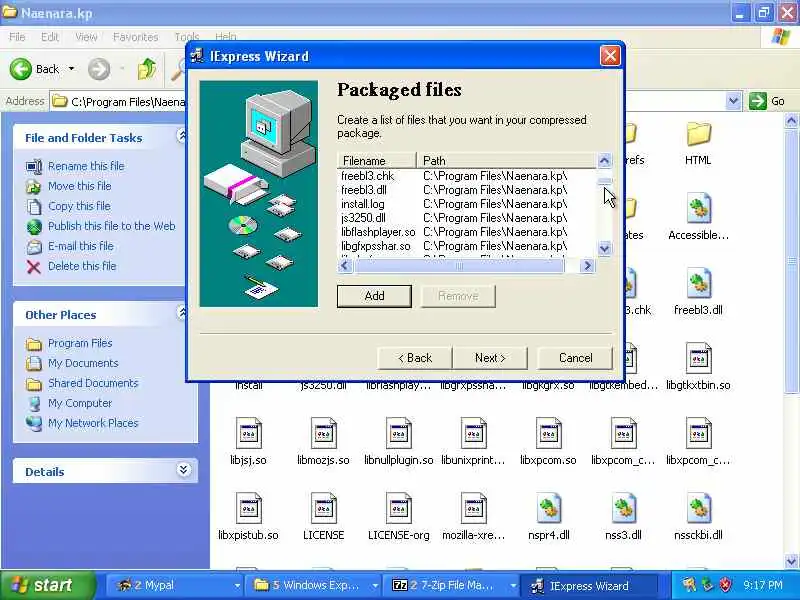Screen dimensions: 800x600
Task: Click Windows Start button
Action: 47,585
